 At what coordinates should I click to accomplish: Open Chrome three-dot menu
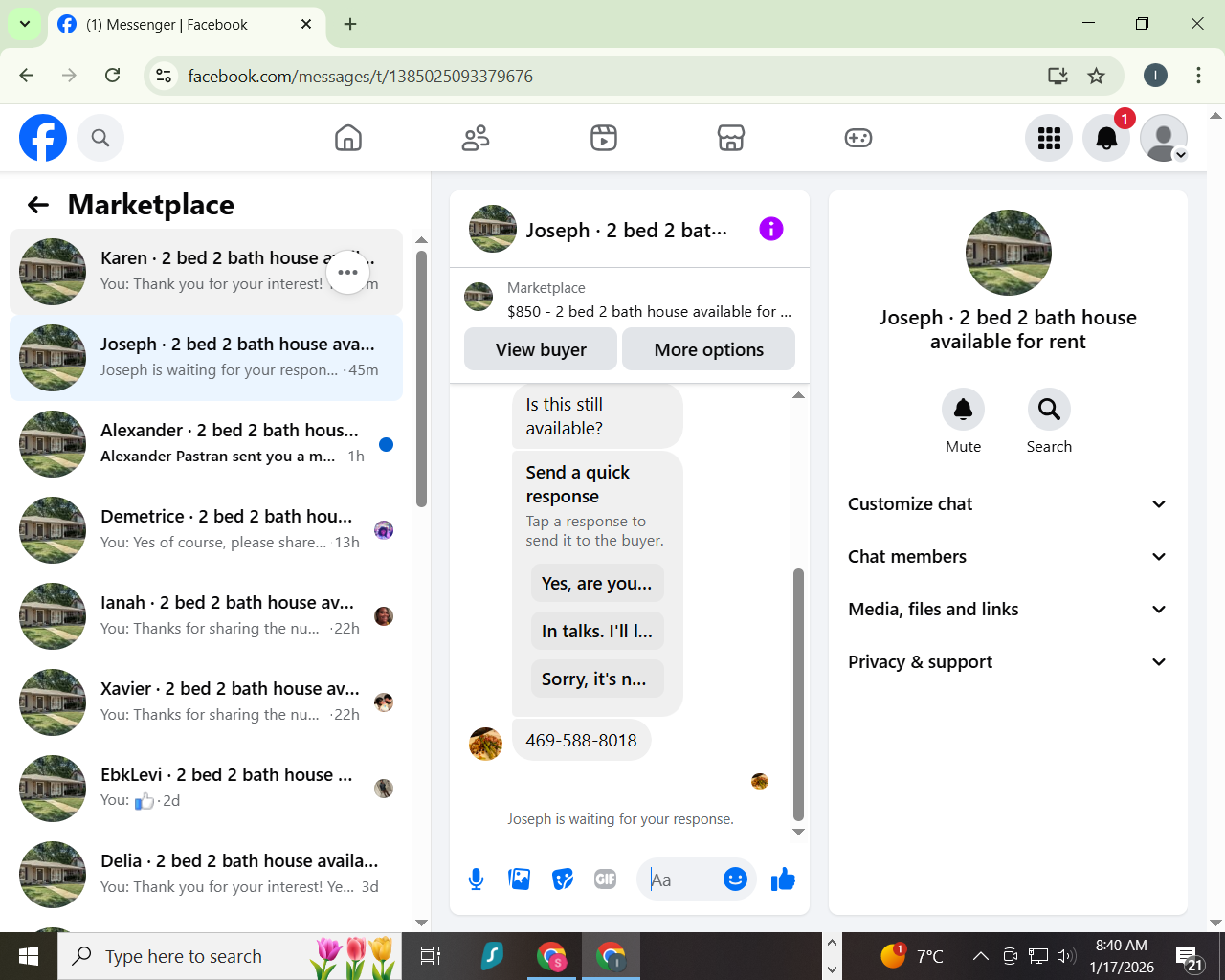click(1198, 76)
